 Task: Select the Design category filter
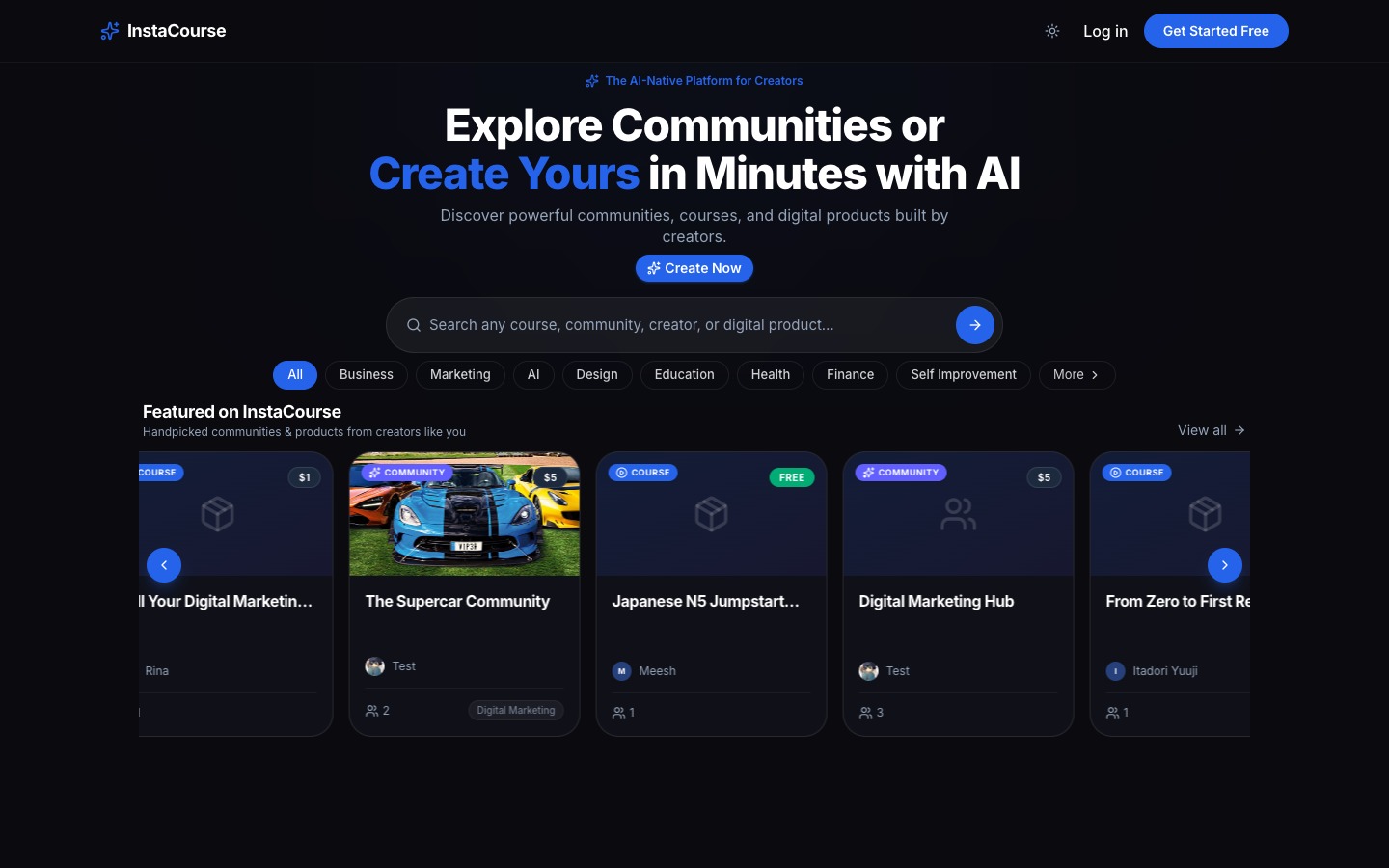pyautogui.click(x=597, y=374)
